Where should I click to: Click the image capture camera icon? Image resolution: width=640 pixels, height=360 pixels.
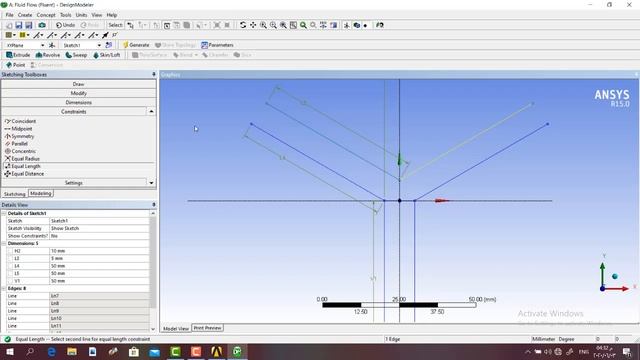point(42,25)
